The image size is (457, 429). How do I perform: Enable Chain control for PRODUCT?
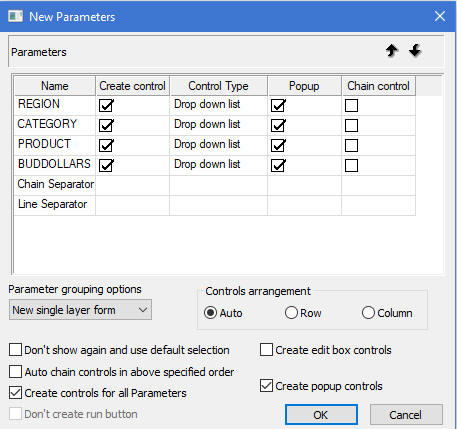351,145
